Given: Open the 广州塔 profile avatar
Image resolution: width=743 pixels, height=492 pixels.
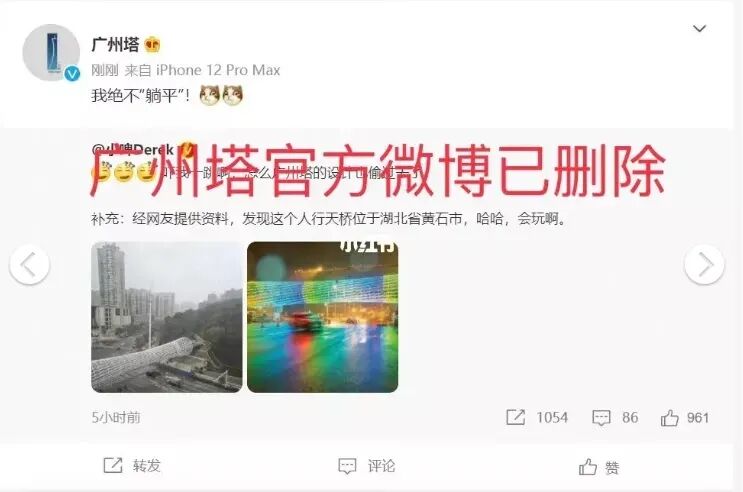Looking at the screenshot, I should click(51, 52).
